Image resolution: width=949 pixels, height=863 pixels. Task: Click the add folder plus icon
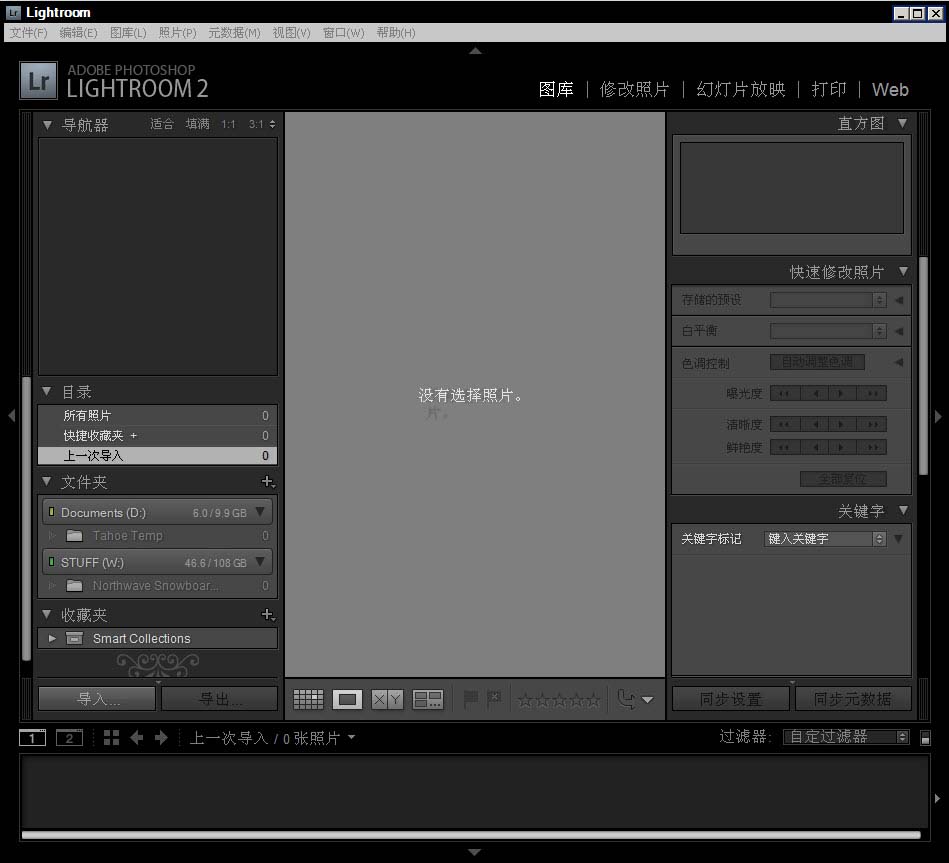pyautogui.click(x=267, y=482)
